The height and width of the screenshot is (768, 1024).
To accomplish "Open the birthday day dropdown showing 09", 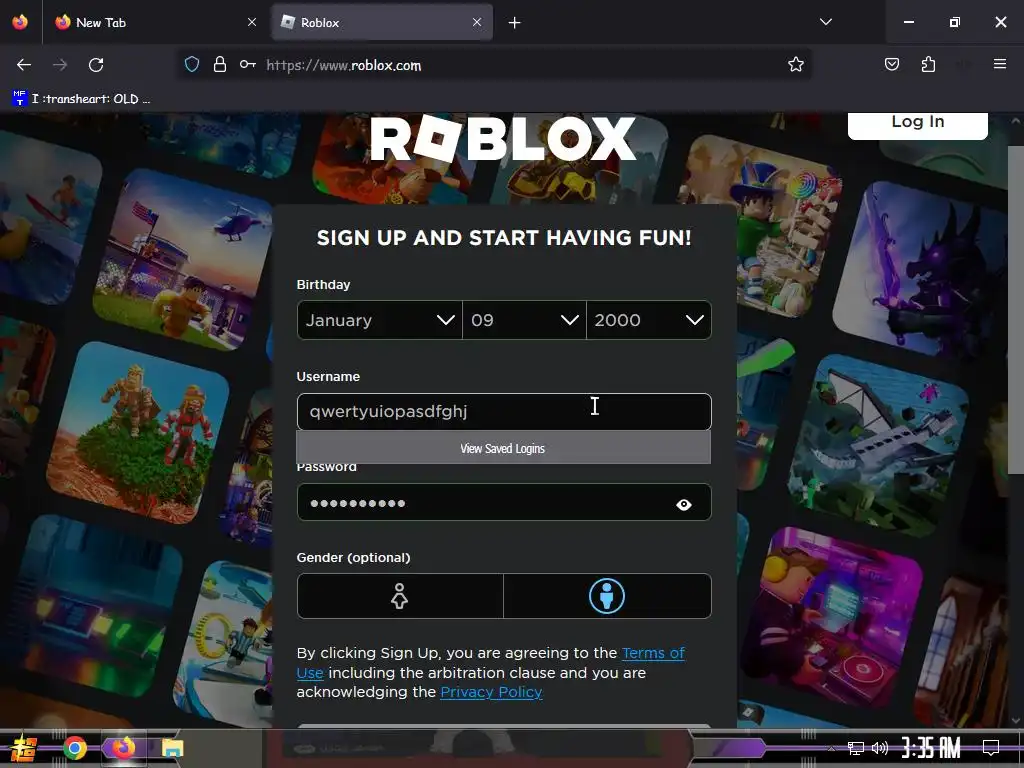I will click(524, 320).
